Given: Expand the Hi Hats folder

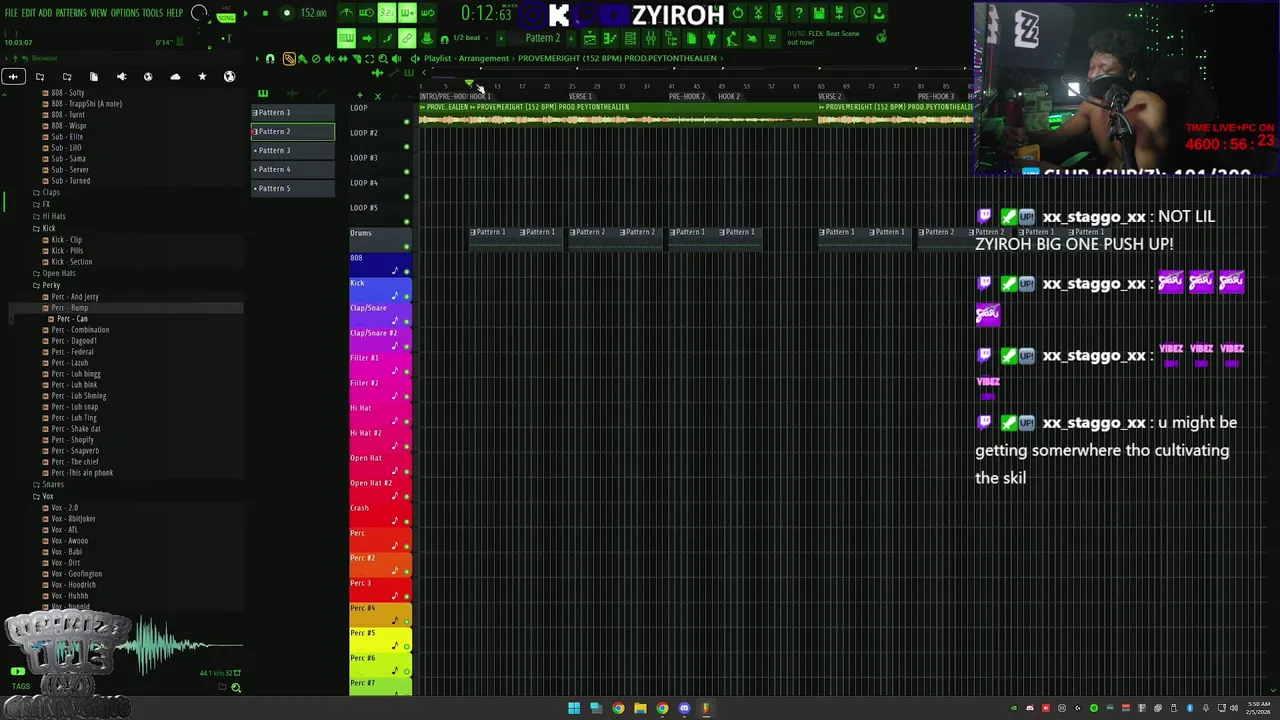Looking at the screenshot, I should 53,216.
